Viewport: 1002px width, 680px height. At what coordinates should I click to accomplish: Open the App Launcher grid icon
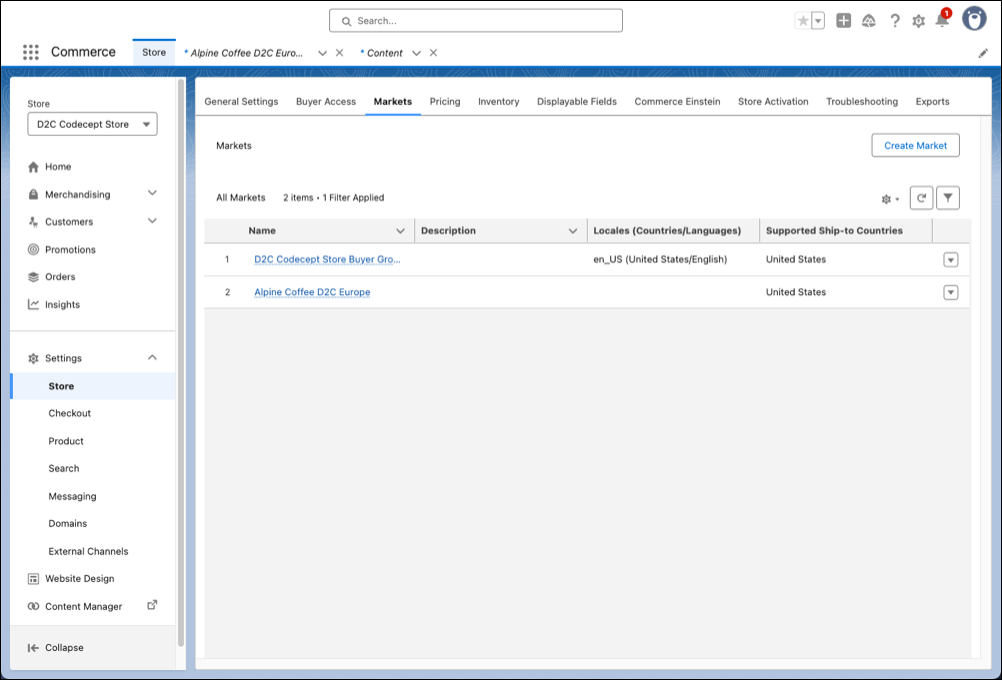(x=31, y=52)
